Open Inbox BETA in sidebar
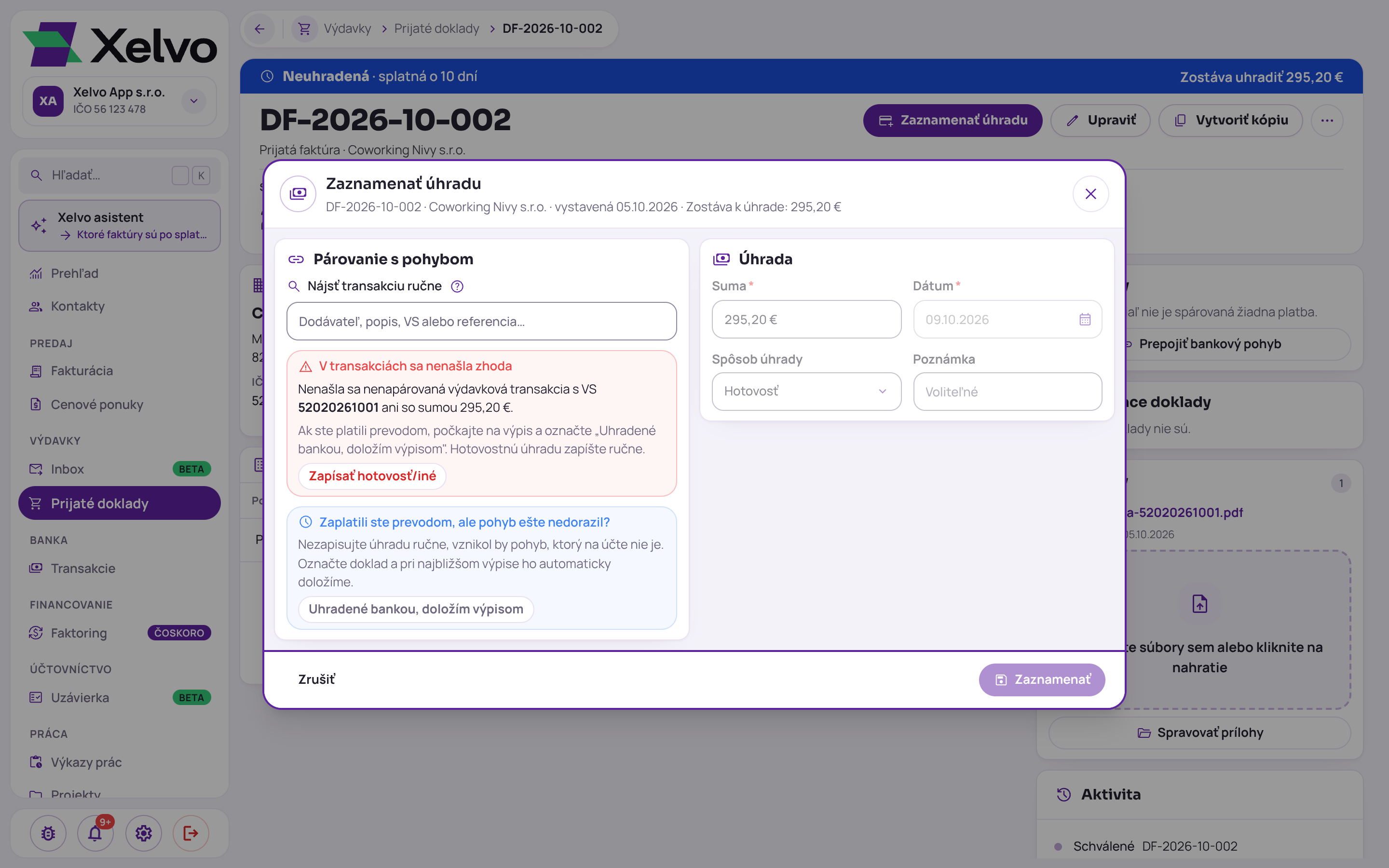1389x868 pixels. [x=120, y=469]
